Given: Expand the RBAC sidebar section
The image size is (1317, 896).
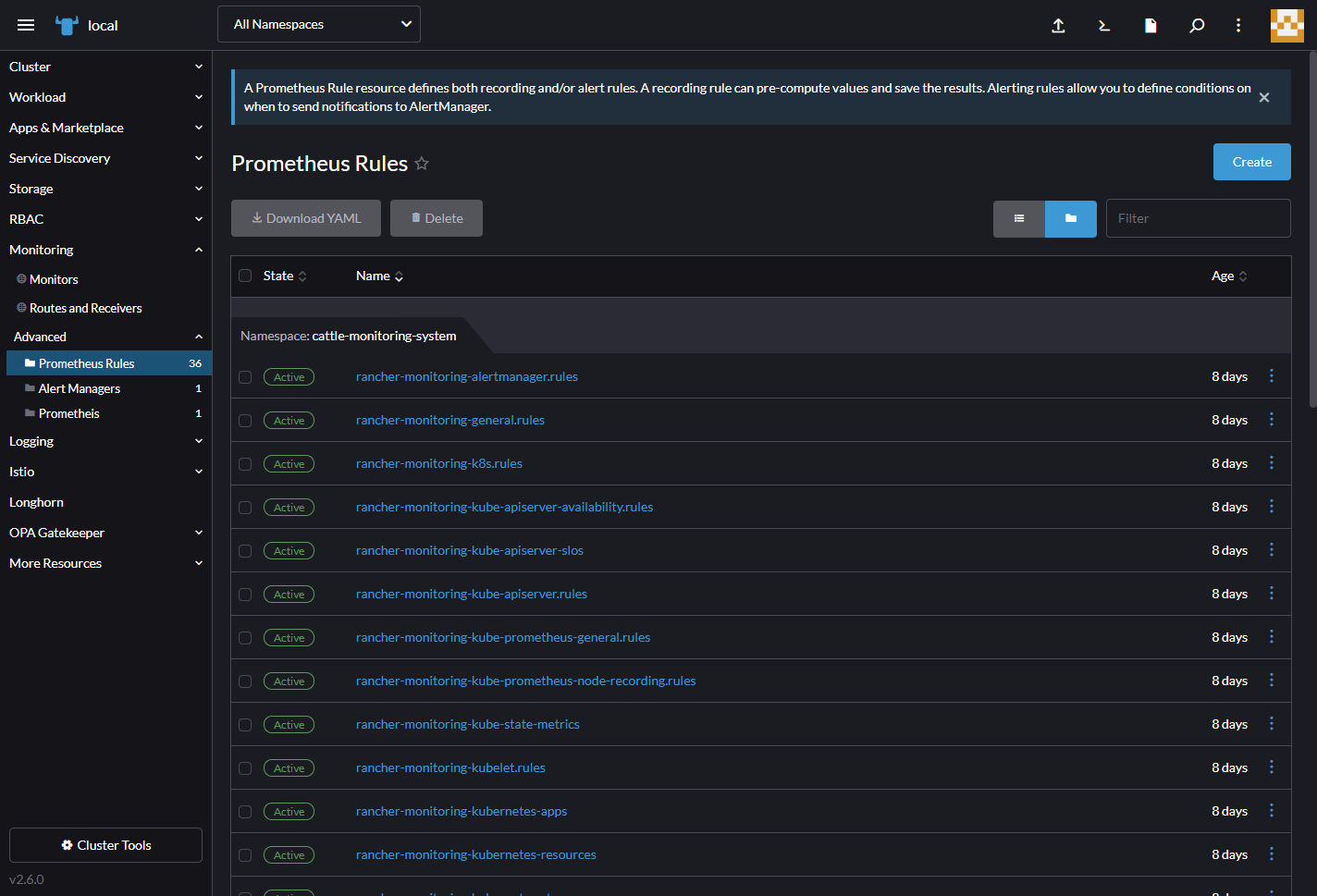Looking at the screenshot, I should click(x=105, y=219).
